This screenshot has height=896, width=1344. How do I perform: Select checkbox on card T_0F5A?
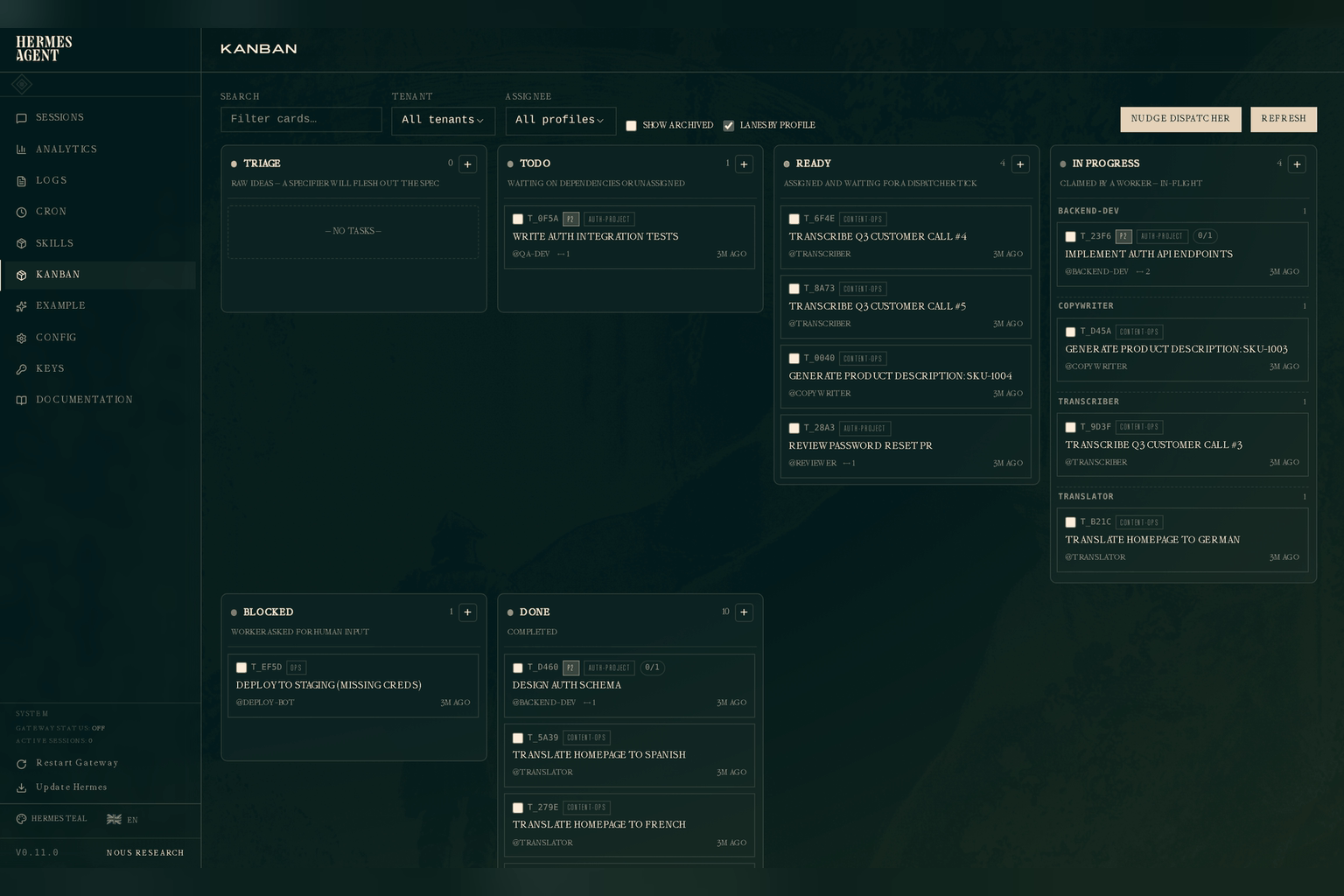(518, 220)
